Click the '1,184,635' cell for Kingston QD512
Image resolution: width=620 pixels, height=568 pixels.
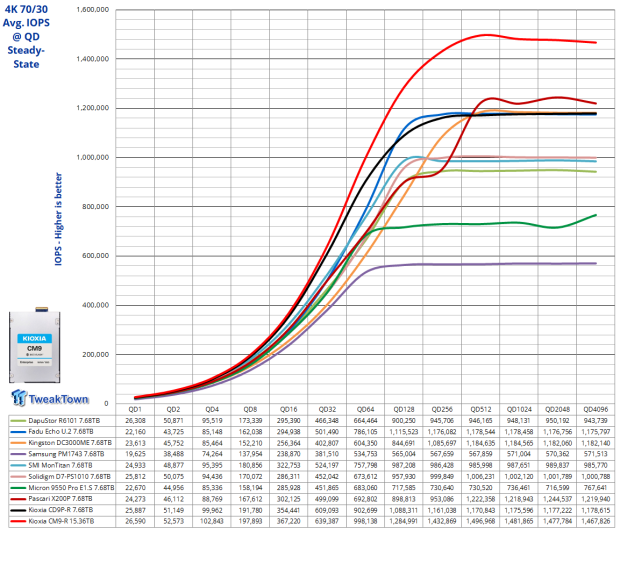[x=480, y=443]
